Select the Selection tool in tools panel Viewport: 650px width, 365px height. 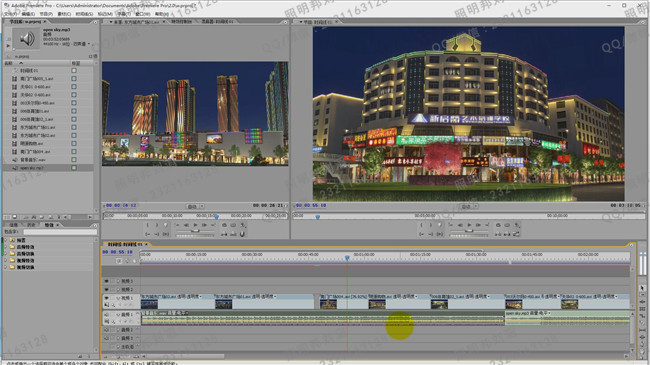tap(642, 287)
